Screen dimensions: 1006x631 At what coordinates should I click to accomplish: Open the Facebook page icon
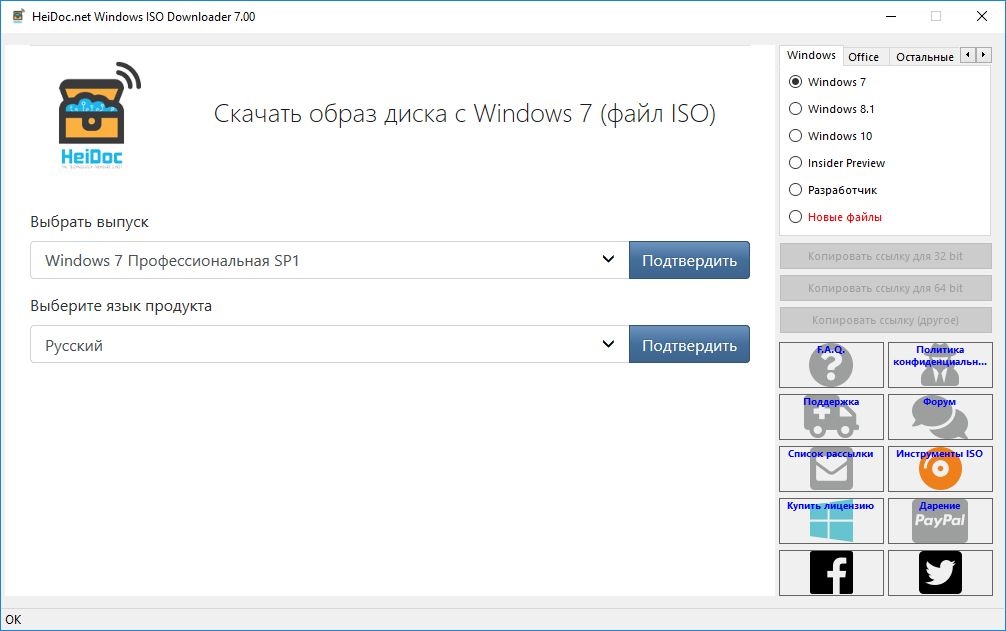pos(831,573)
